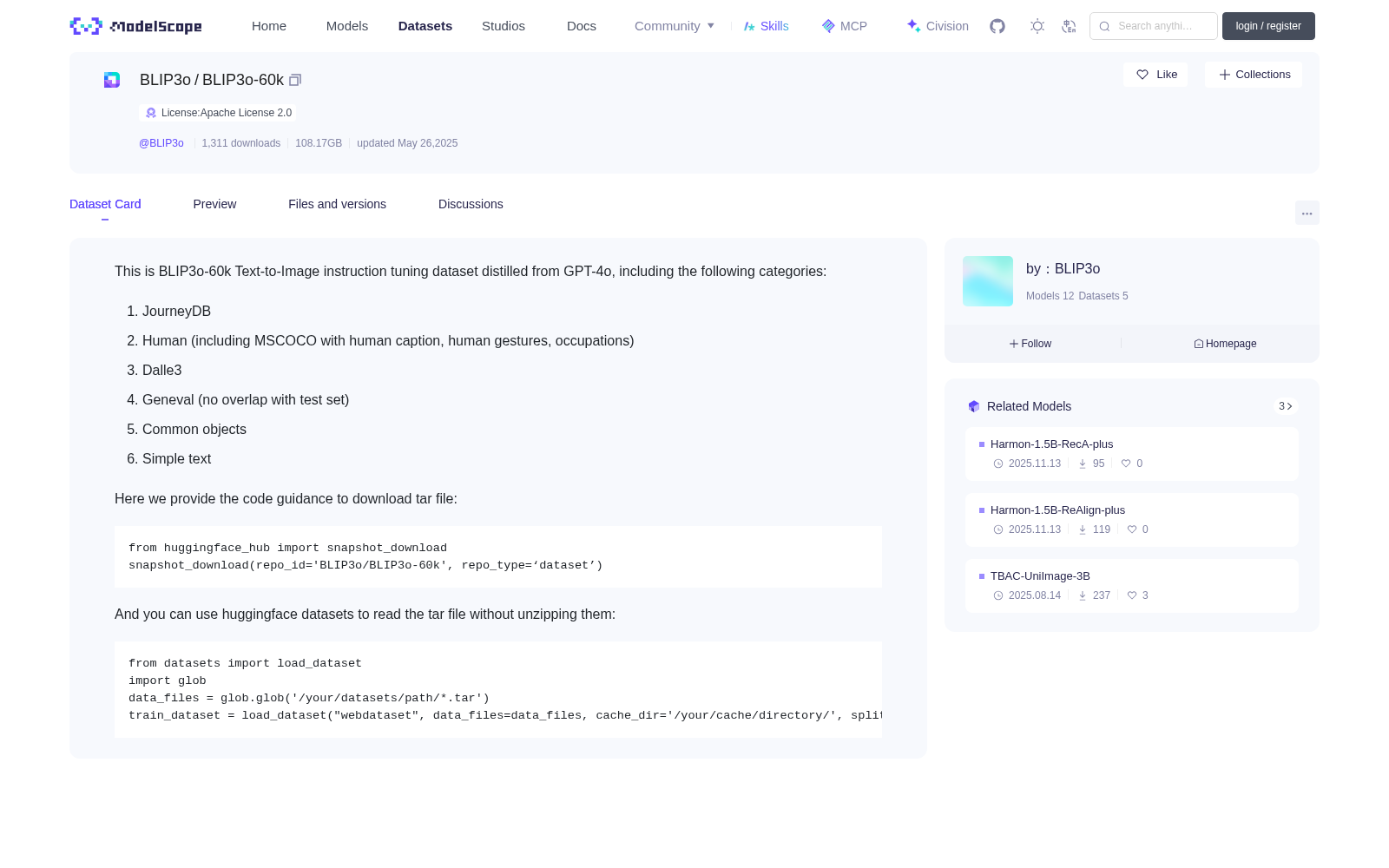Go to the Home nav item

pos(269,26)
